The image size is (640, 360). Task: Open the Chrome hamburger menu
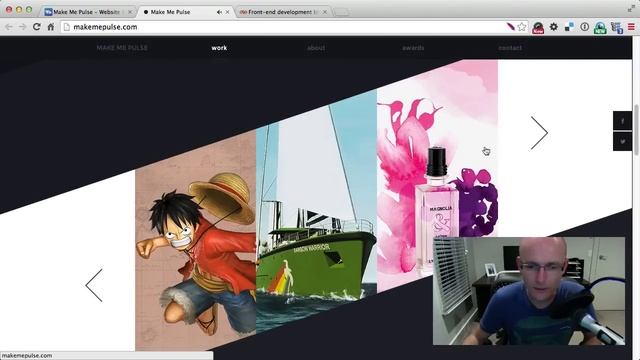tap(631, 27)
